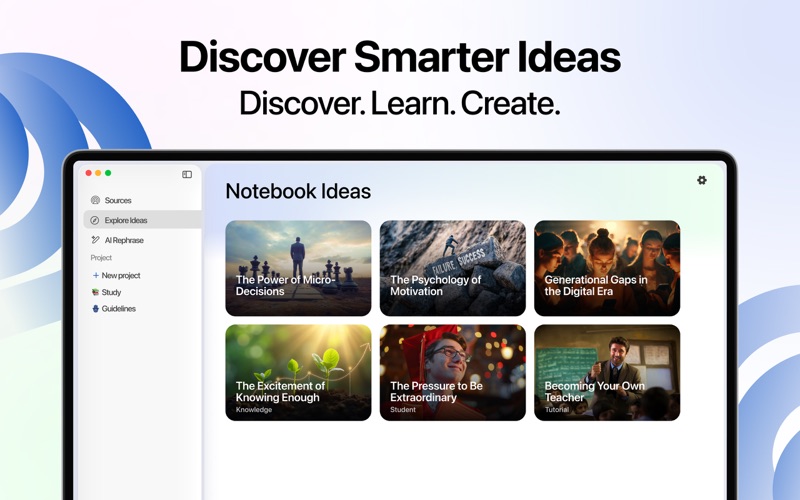The height and width of the screenshot is (500, 800).
Task: Toggle the sidebar panel icon
Action: [187, 174]
